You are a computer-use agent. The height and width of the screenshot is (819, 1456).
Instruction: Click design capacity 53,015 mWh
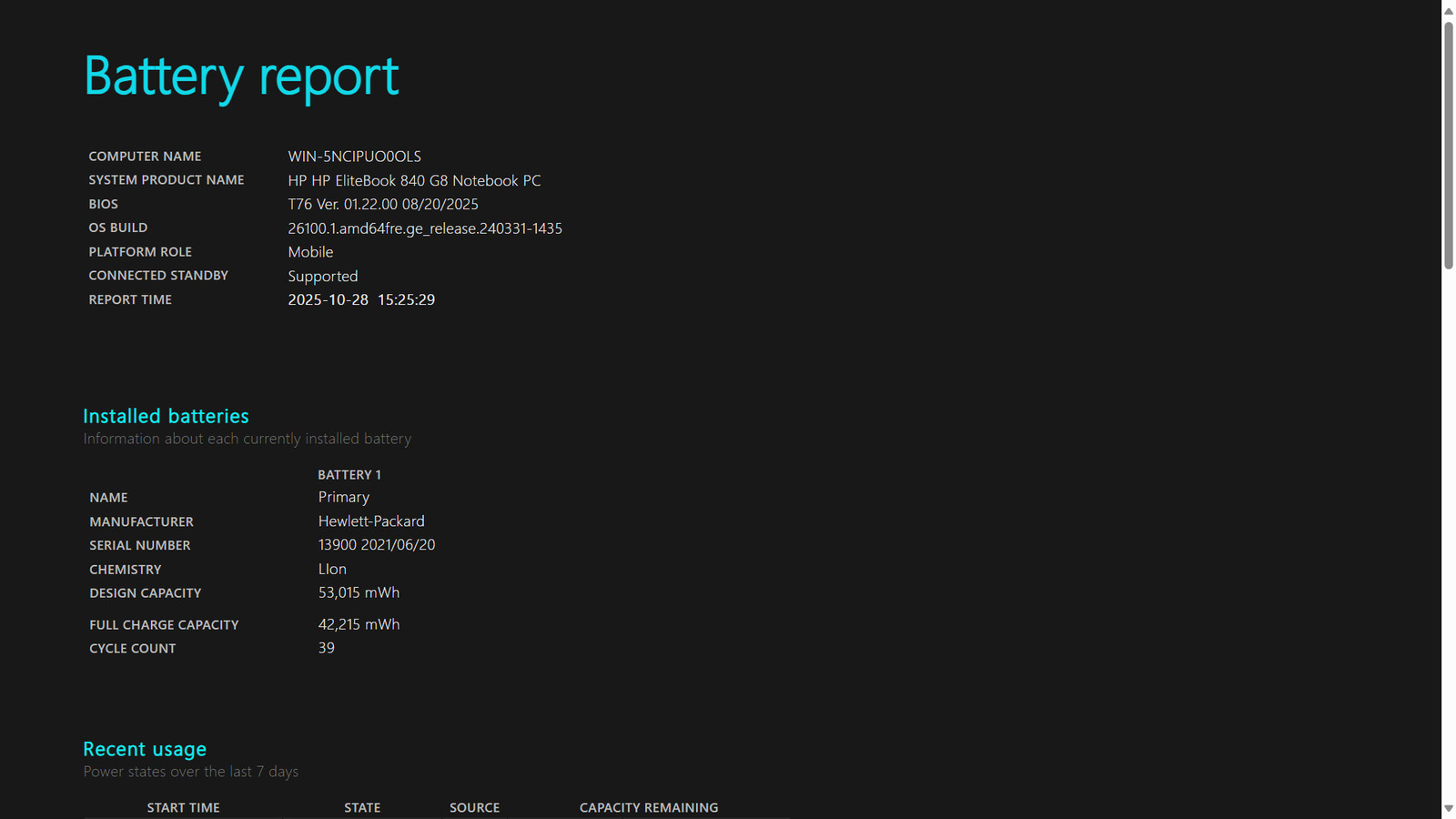pos(359,593)
